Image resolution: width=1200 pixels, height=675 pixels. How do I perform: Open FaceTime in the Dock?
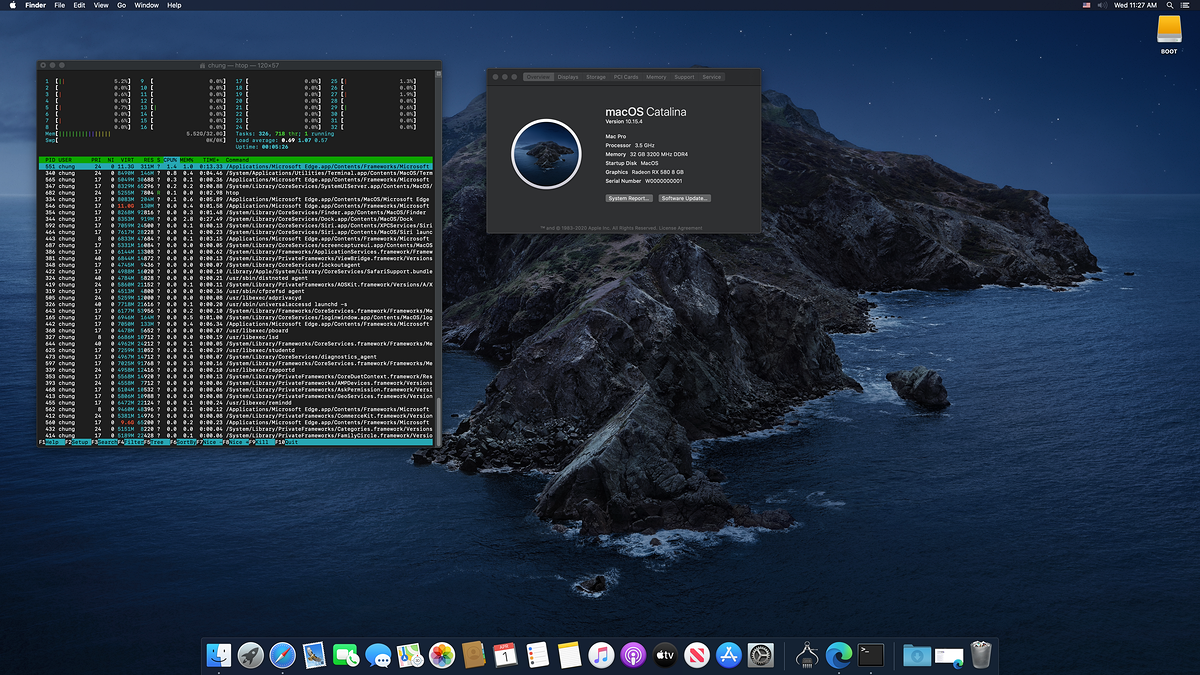point(346,655)
